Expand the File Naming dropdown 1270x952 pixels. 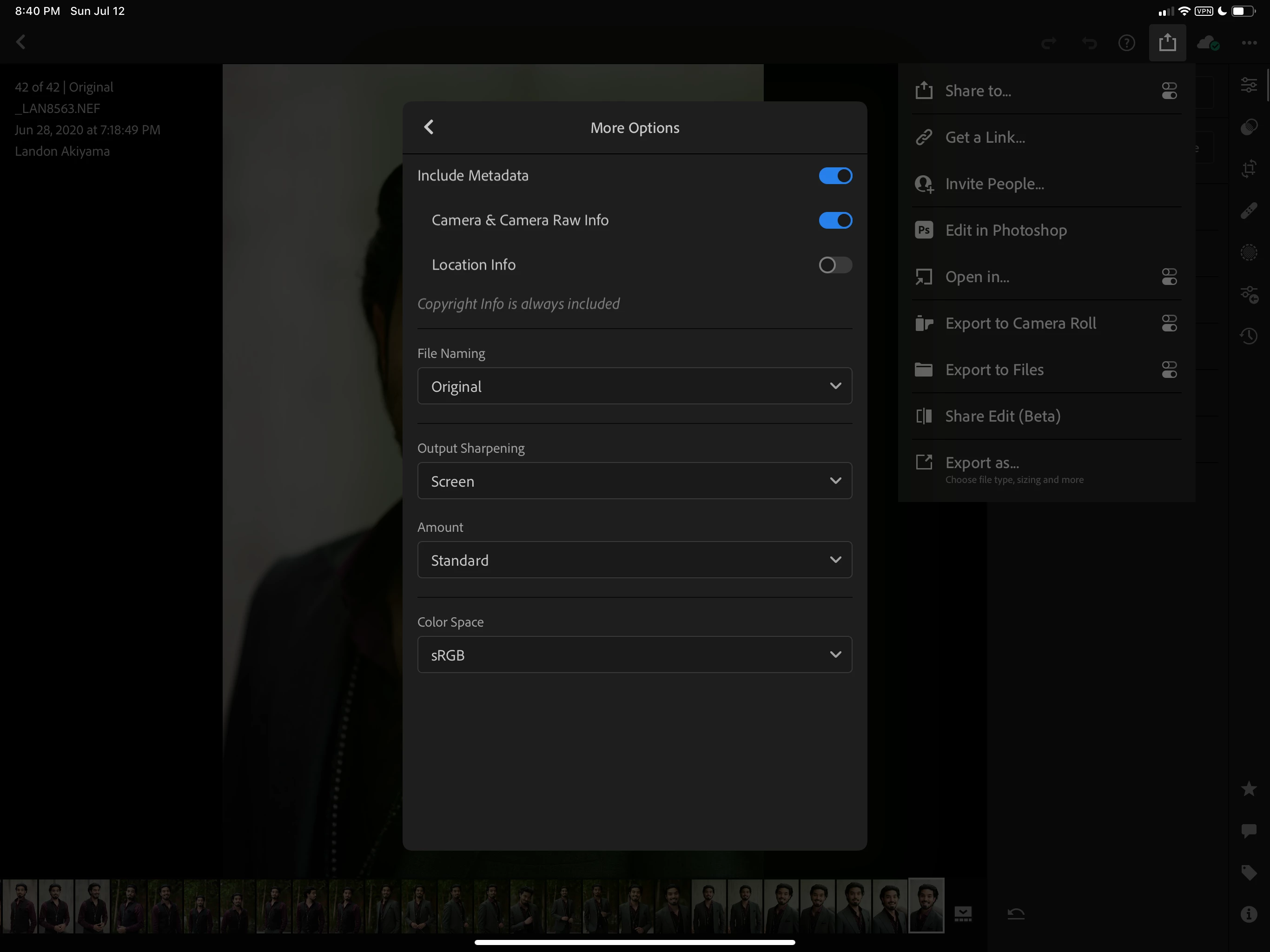(635, 386)
